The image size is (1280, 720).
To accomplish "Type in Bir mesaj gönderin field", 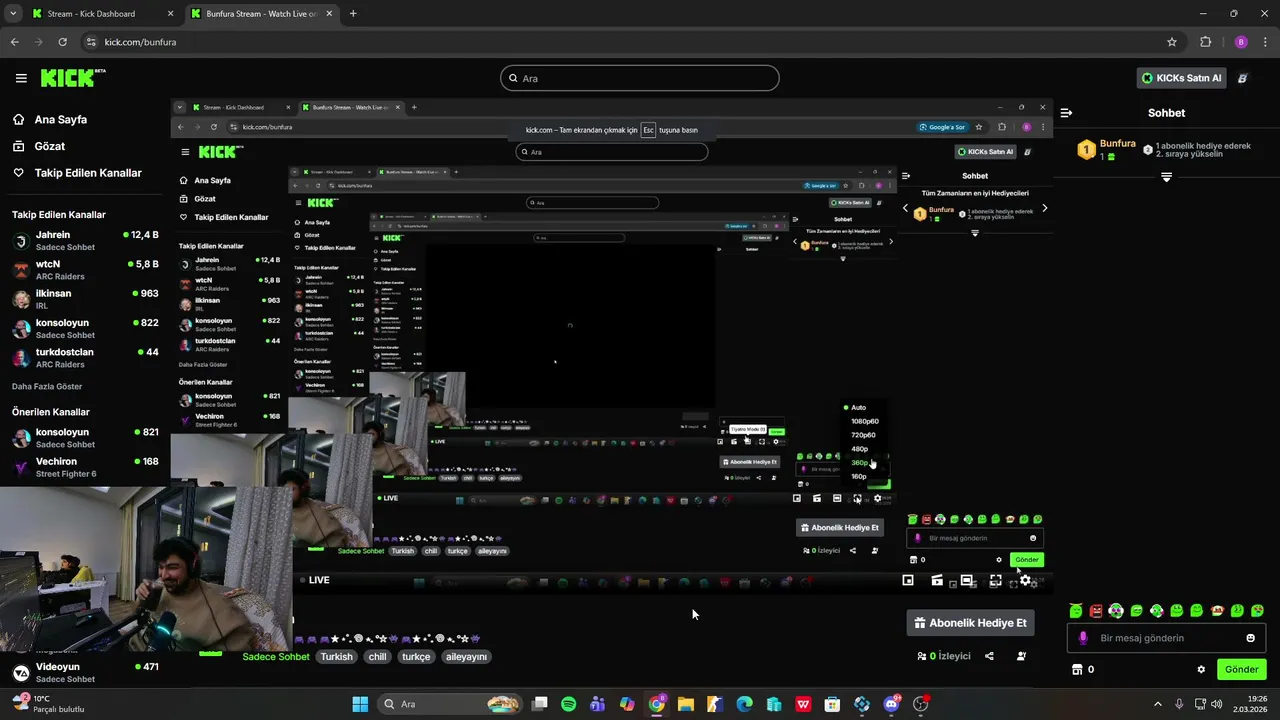I will click(1166, 638).
